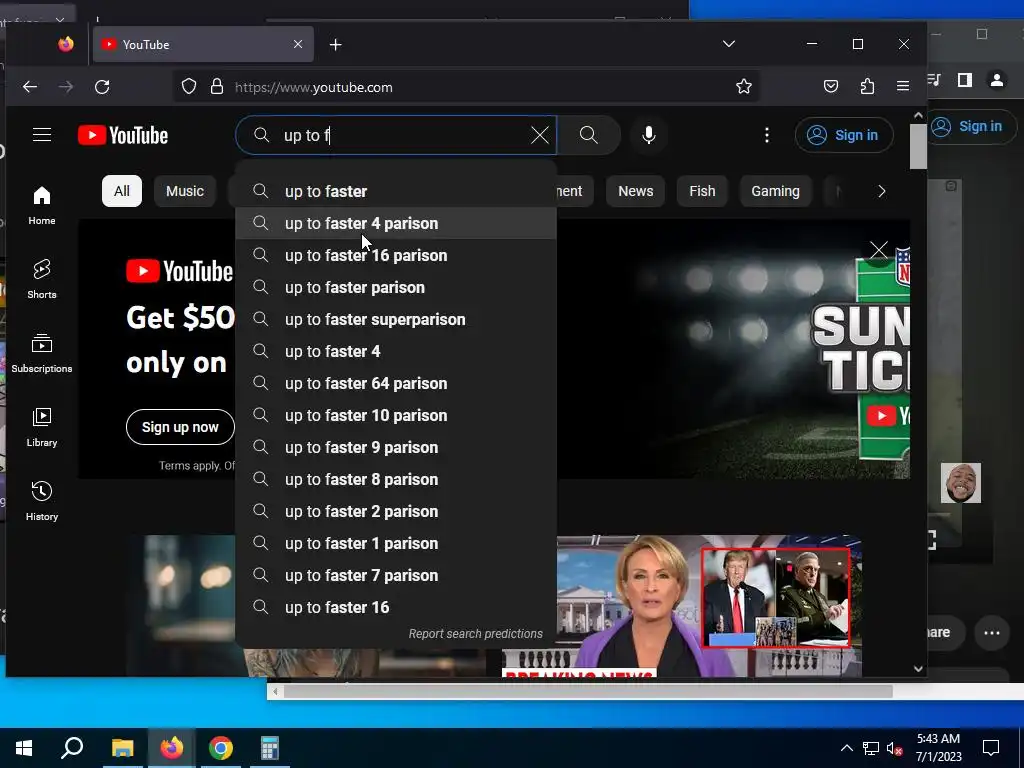This screenshot has height=768, width=1024.
Task: Open Library in sidebar
Action: click(42, 426)
